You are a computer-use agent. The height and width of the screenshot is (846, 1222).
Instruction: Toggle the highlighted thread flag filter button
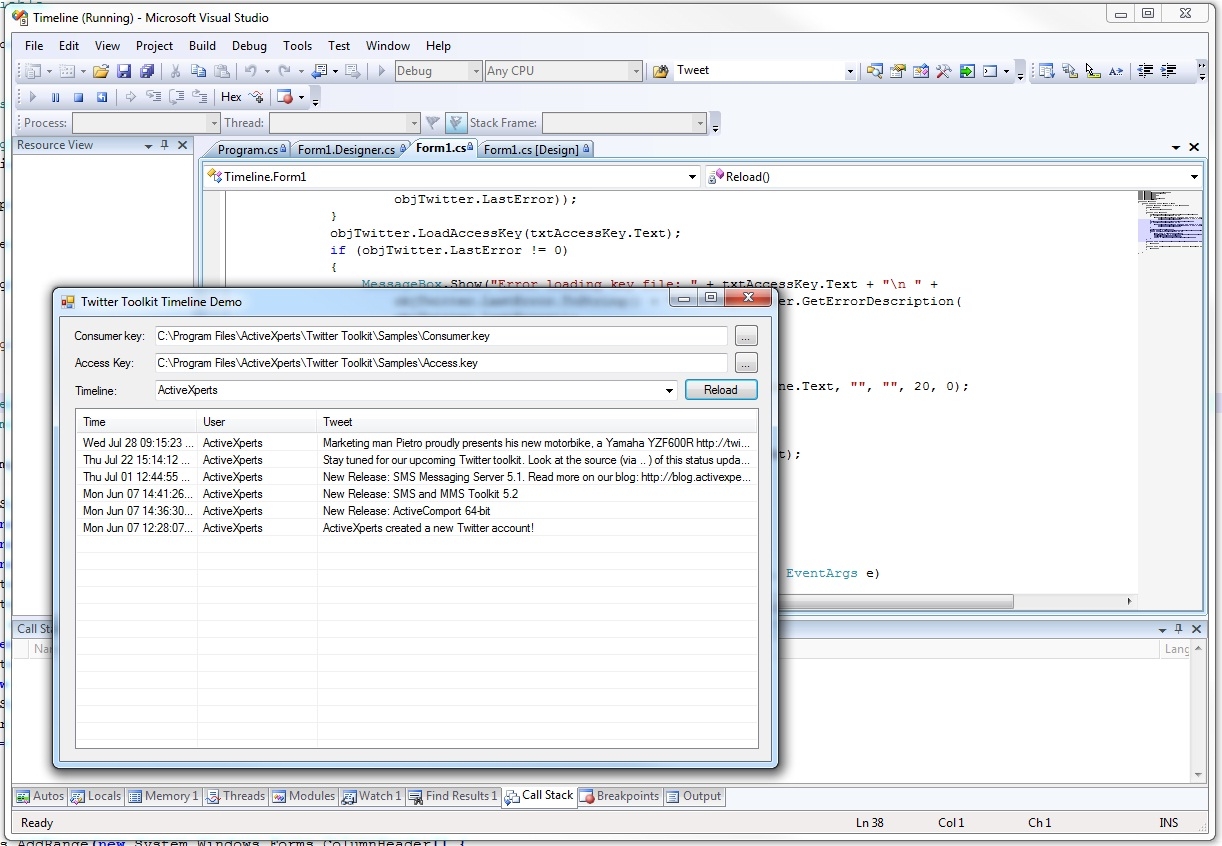456,123
